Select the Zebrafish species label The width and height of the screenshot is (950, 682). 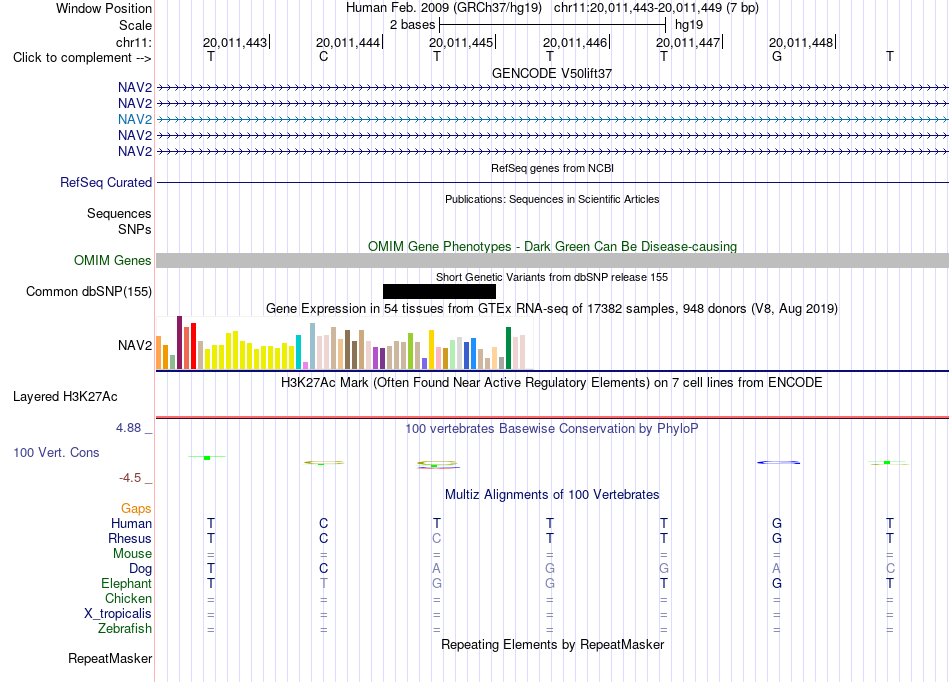tap(125, 629)
